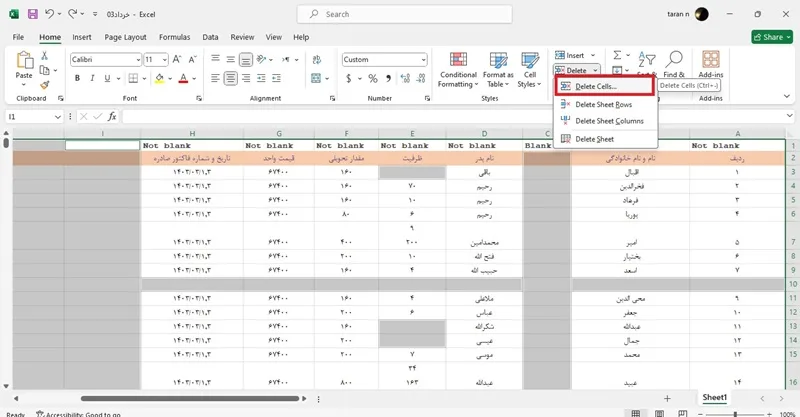The image size is (800, 417).
Task: Click the insert function fx icon
Action: click(x=112, y=116)
